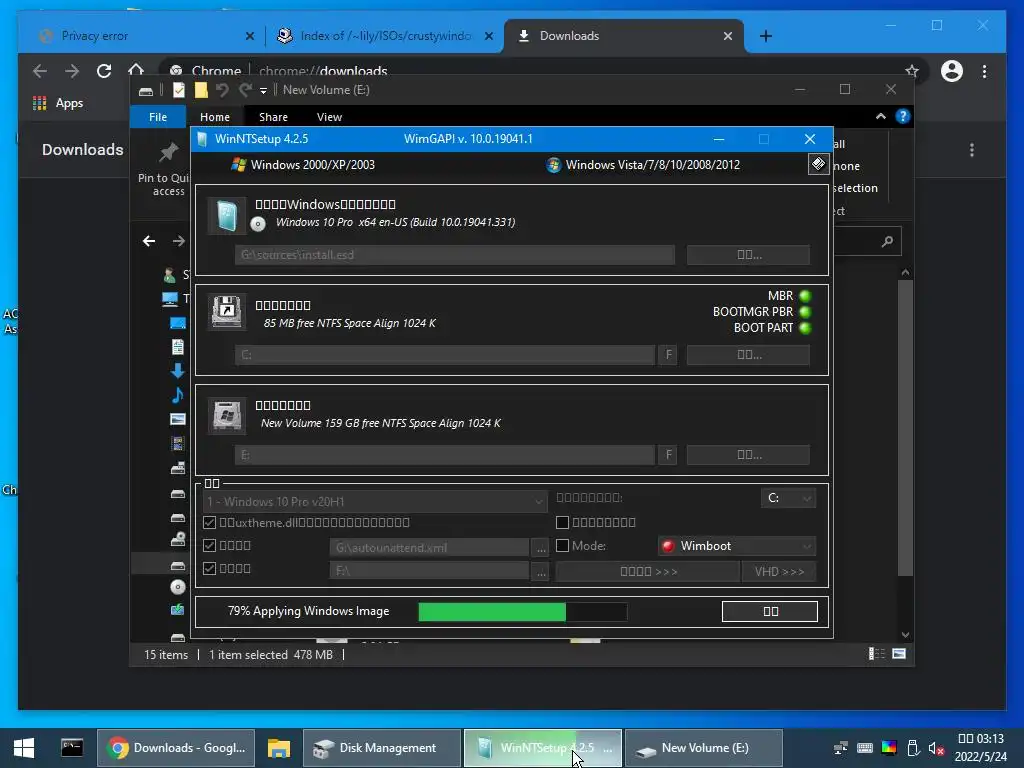This screenshot has height=768, width=1024.
Task: Open the Wimboot mode dropdown
Action: [737, 546]
